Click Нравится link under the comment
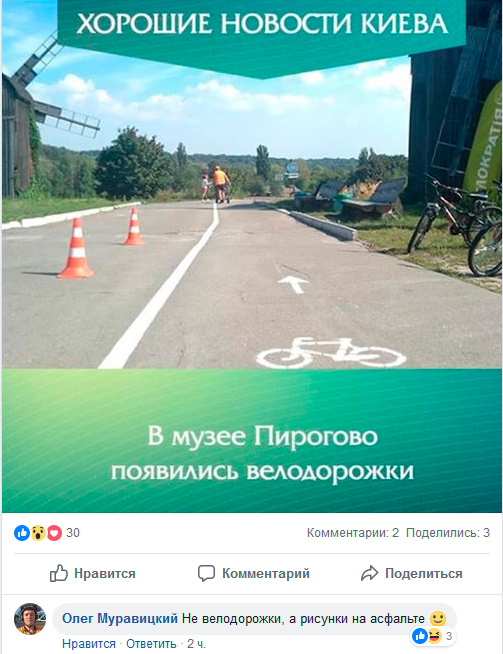 click(88, 644)
